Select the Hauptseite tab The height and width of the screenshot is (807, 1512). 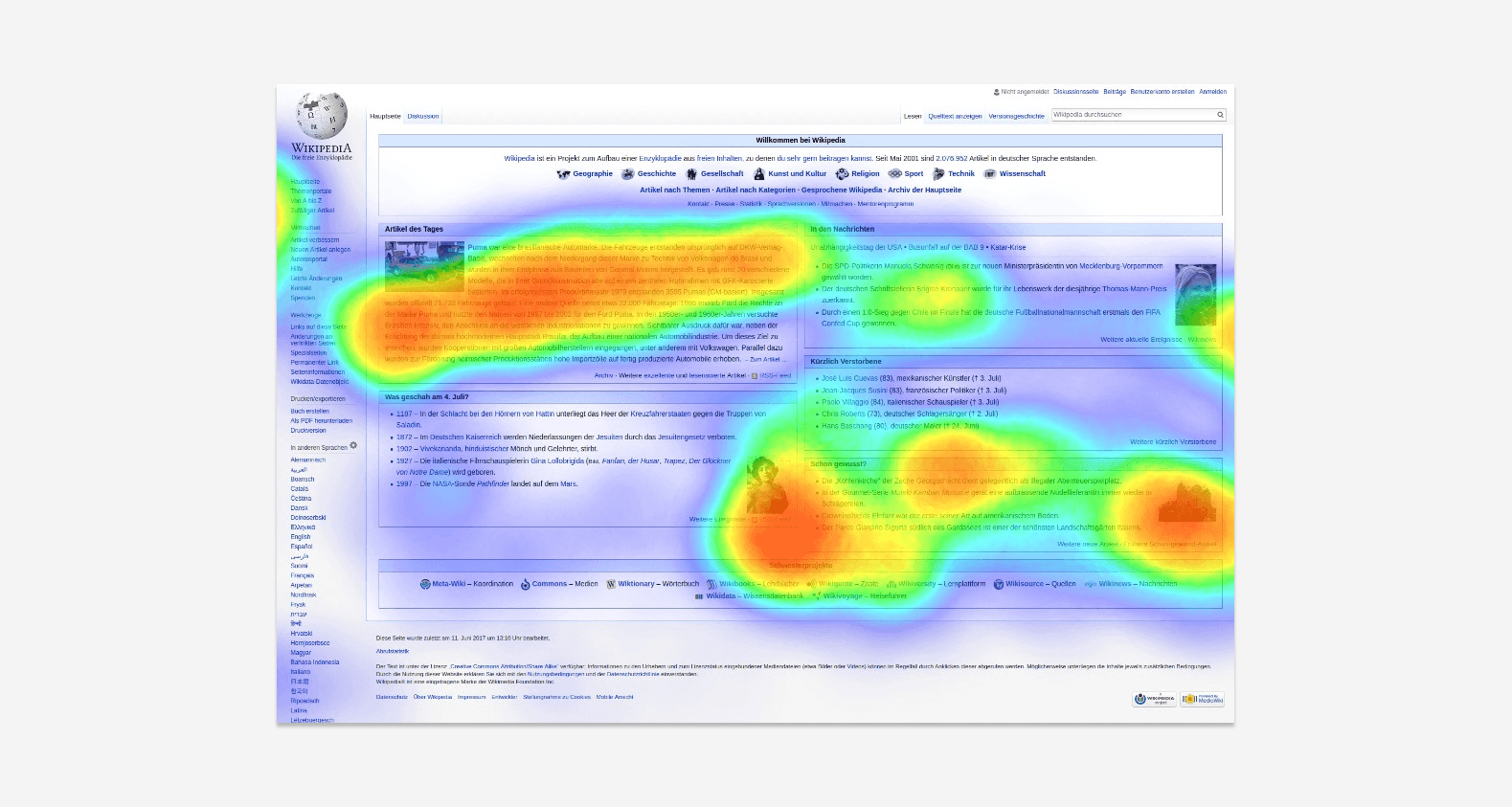coord(385,116)
